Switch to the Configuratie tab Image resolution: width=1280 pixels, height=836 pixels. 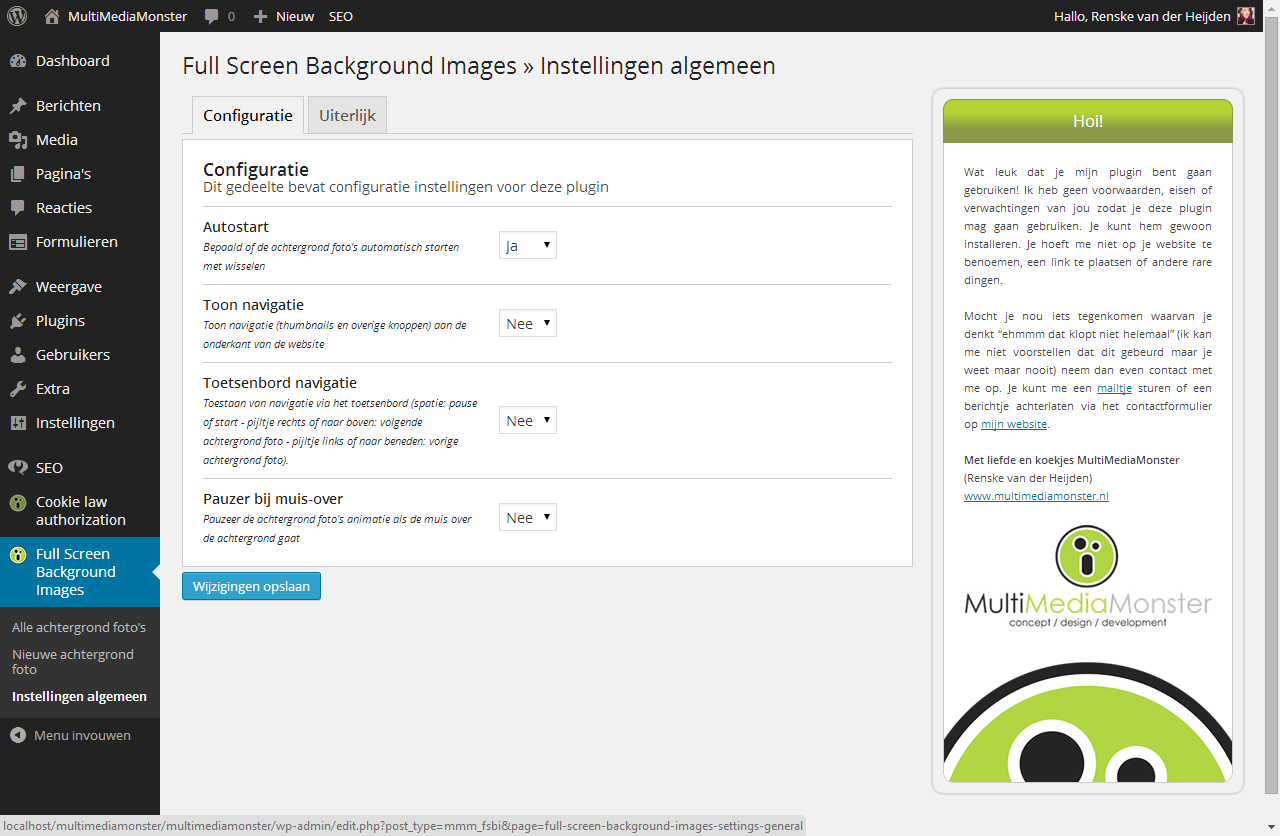coord(248,115)
